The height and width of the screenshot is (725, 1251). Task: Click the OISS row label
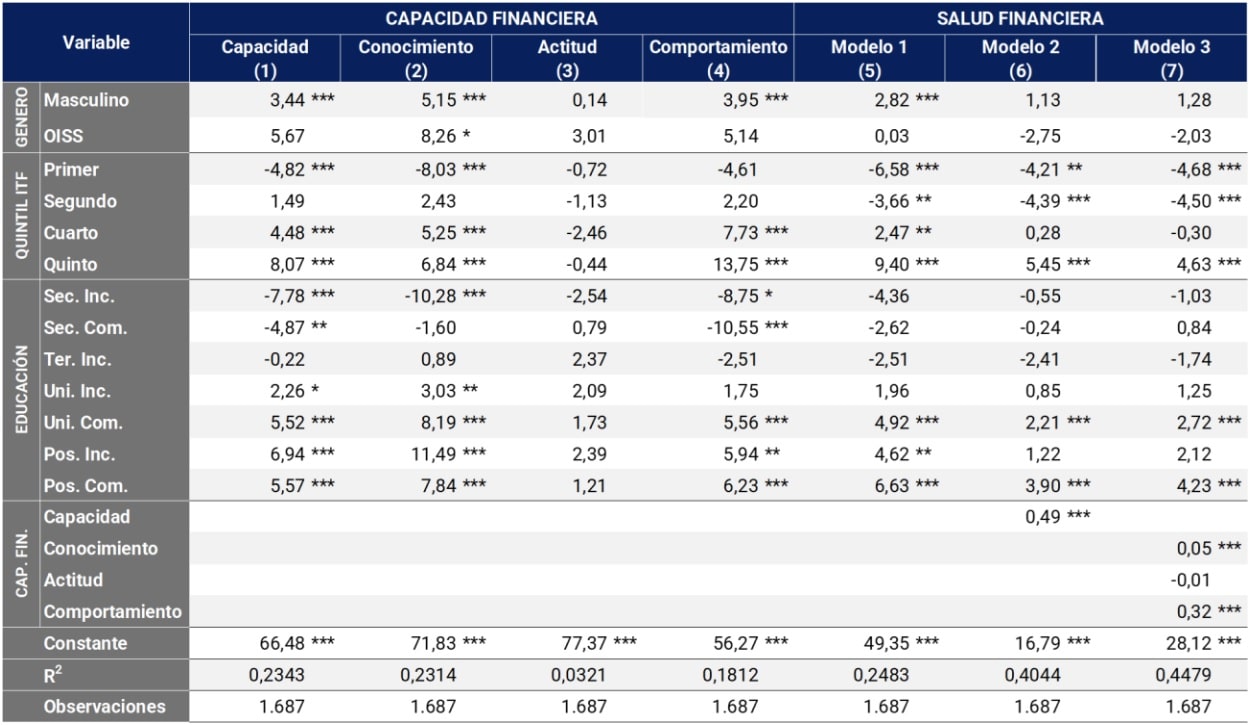point(64,136)
